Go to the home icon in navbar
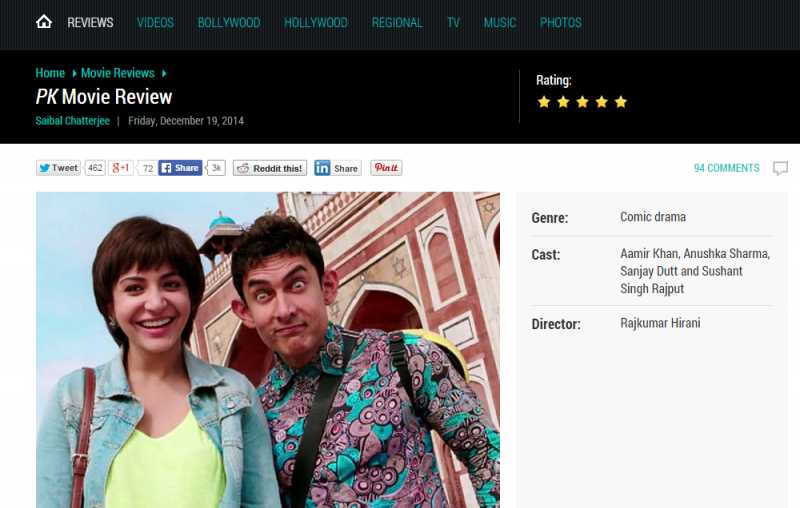800x508 pixels. 44,22
